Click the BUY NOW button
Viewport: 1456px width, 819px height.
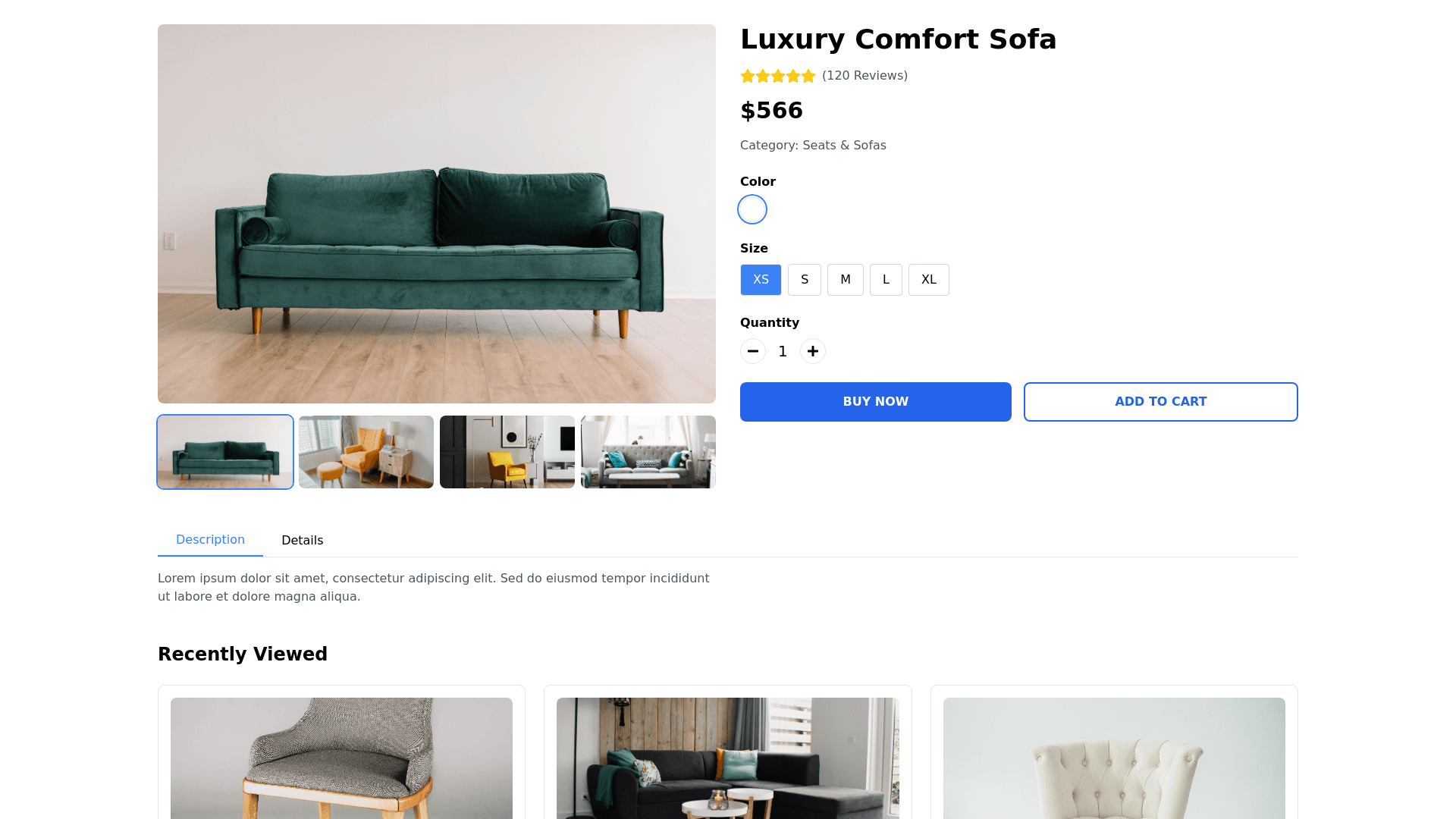coord(876,402)
